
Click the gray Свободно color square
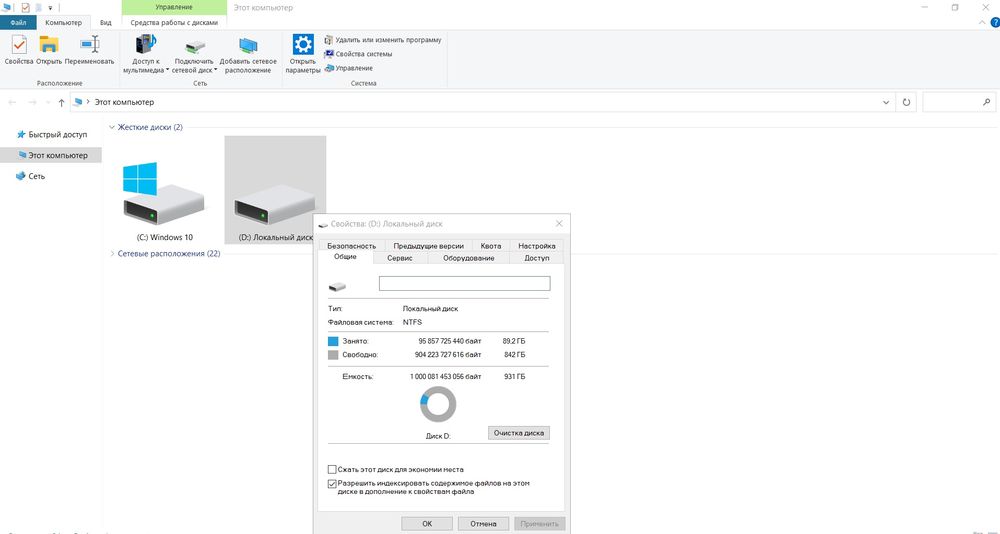333,355
